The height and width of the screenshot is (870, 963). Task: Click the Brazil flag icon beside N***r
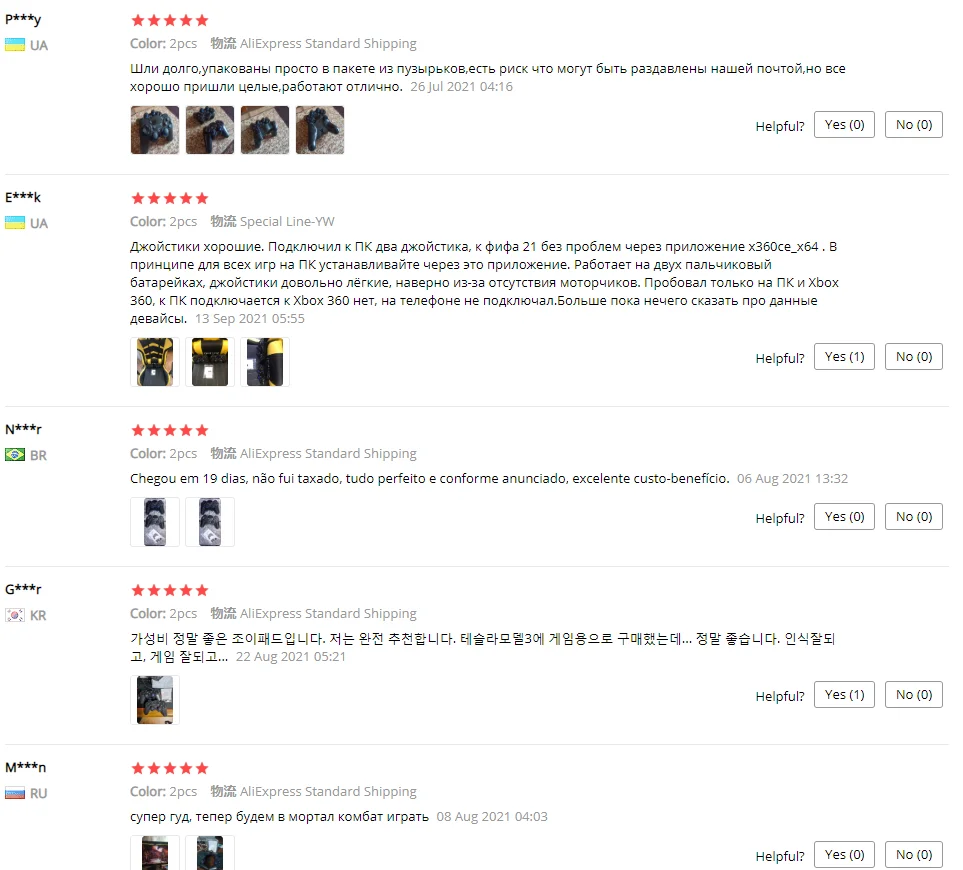[x=15, y=455]
